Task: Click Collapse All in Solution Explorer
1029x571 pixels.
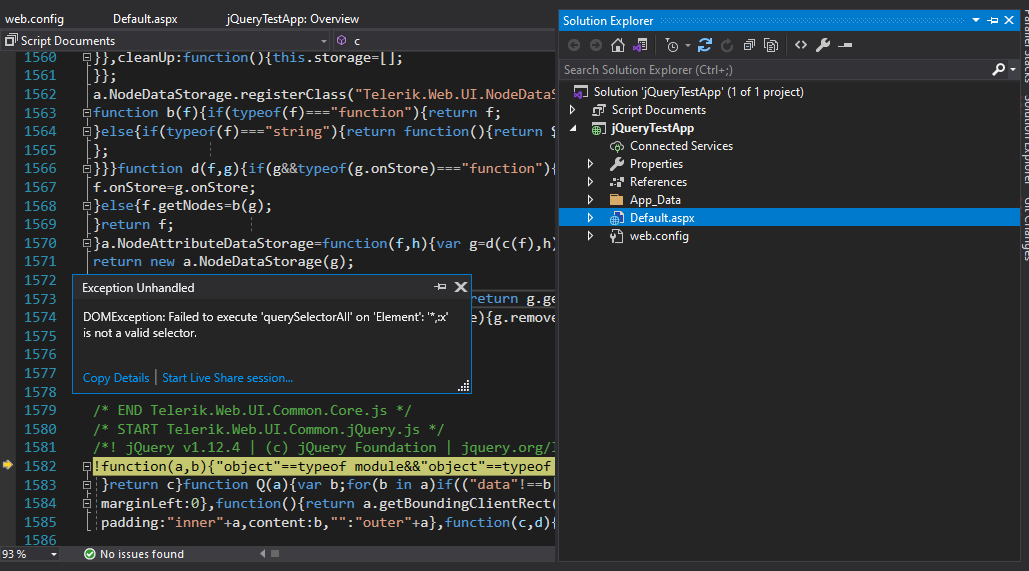Action: pyautogui.click(x=748, y=45)
